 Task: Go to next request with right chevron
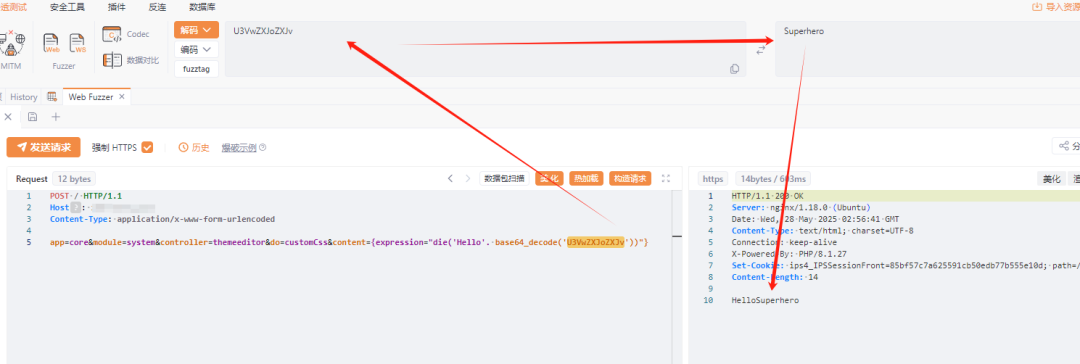[x=468, y=179]
